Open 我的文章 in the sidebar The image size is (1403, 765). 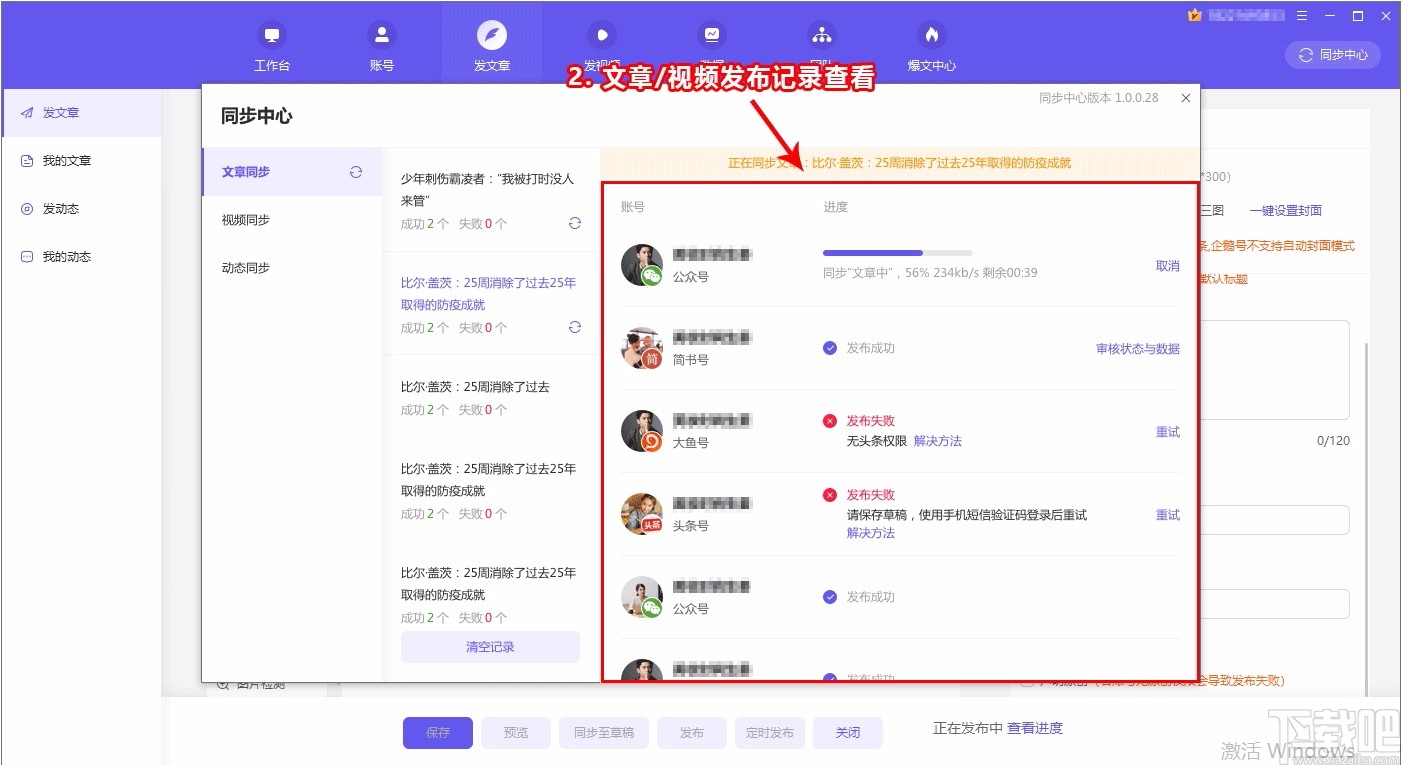(x=66, y=160)
